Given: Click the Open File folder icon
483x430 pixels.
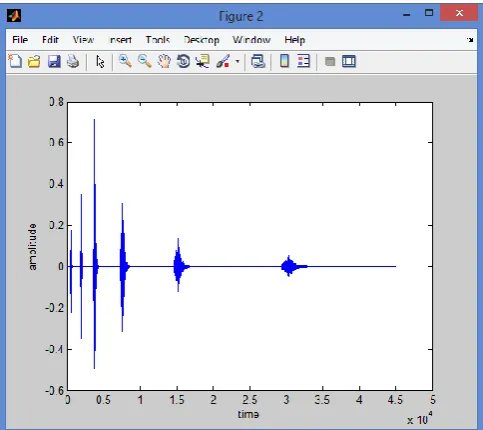Looking at the screenshot, I should click(x=34, y=62).
